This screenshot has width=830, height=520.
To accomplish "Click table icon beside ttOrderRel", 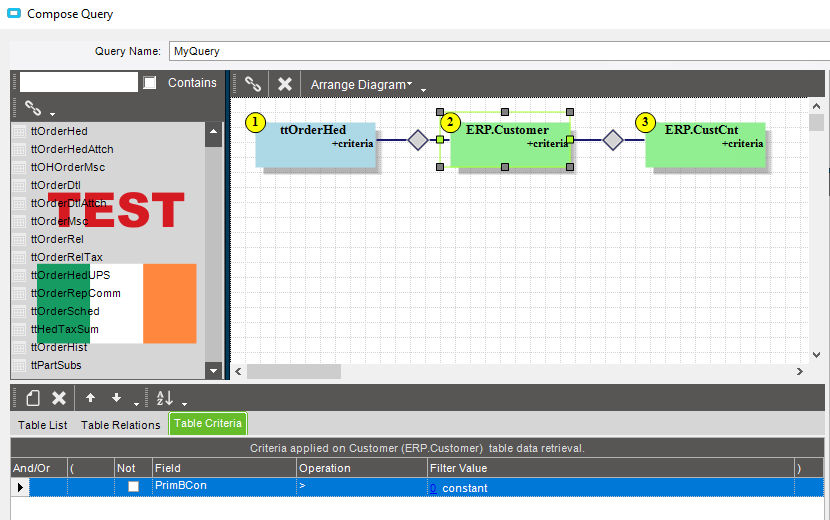I will click(x=19, y=240).
